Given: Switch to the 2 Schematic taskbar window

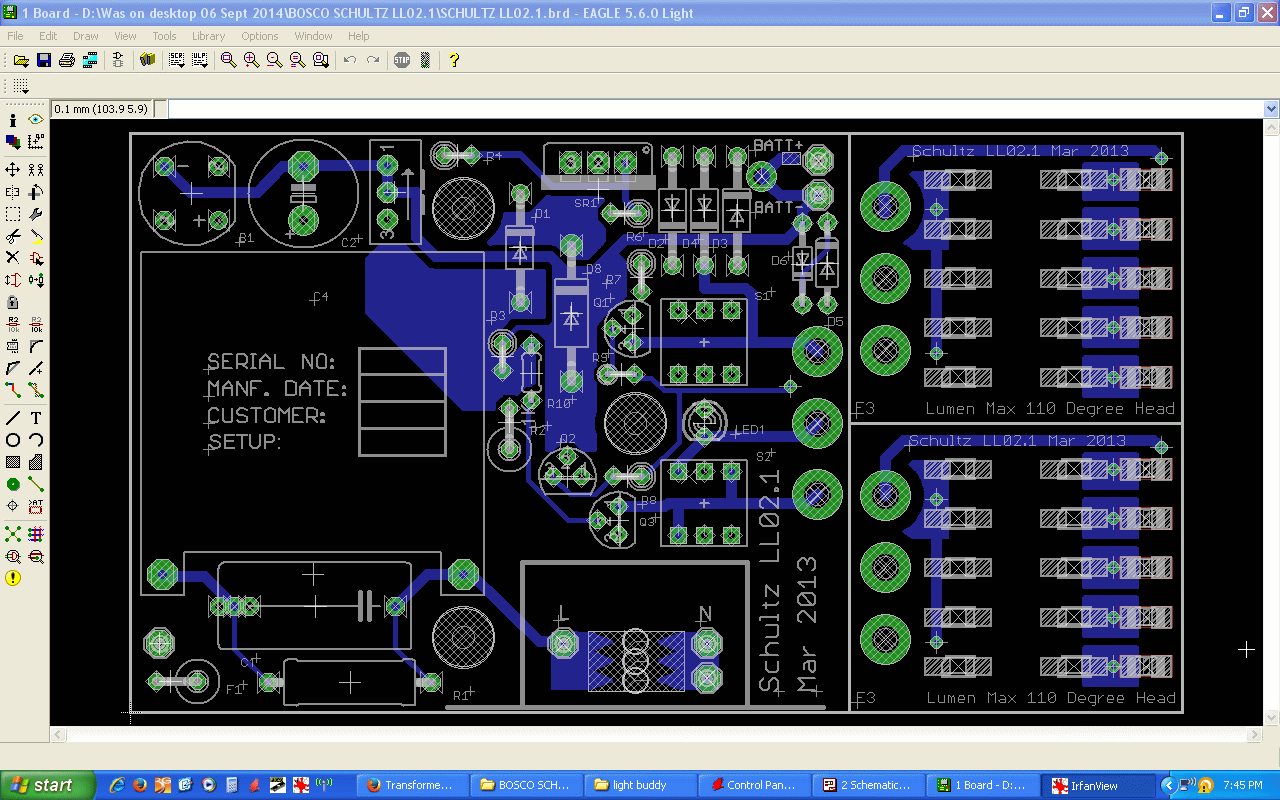Looking at the screenshot, I should 868,785.
